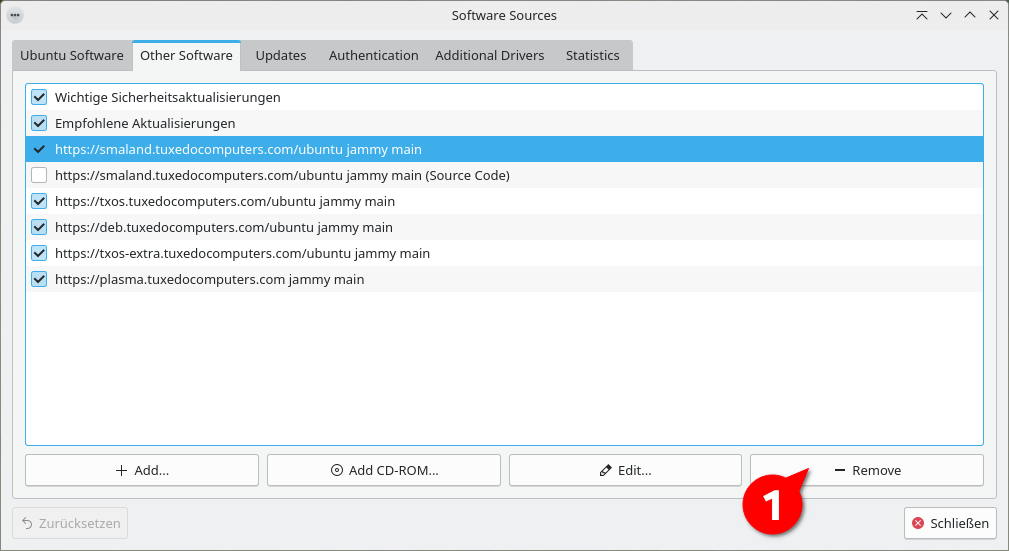Open the window menu icon in the title bar
This screenshot has width=1009, height=551.
click(15, 15)
